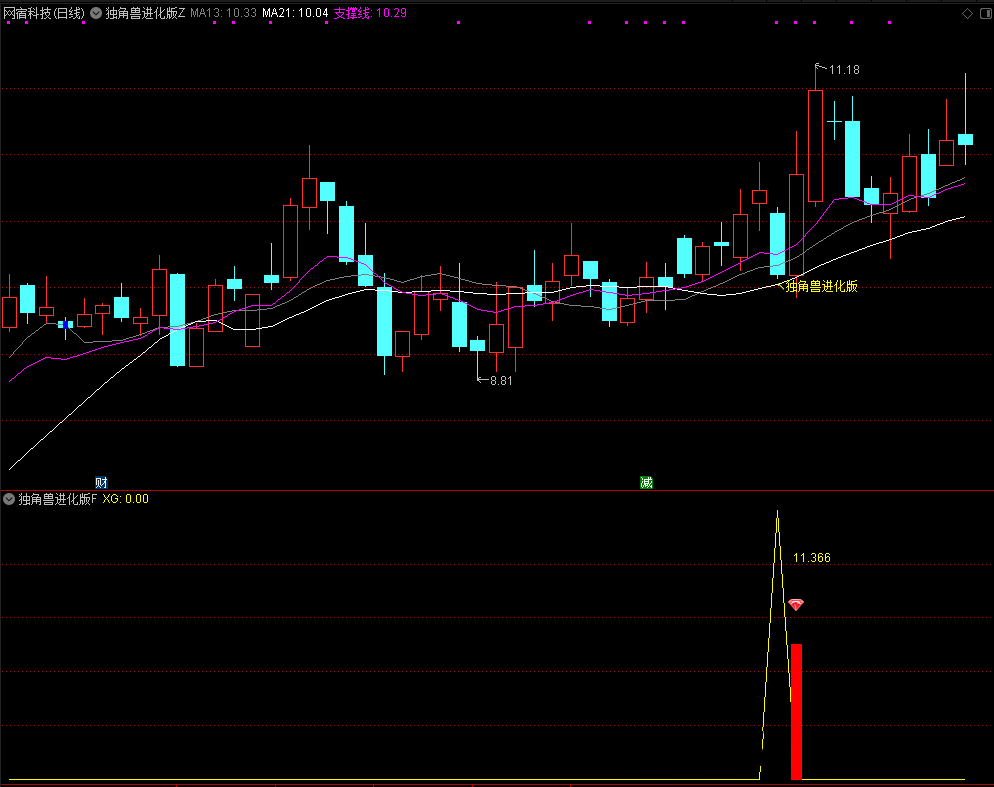Click the diamond icon in top-right corner
The width and height of the screenshot is (994, 787).
pos(966,13)
